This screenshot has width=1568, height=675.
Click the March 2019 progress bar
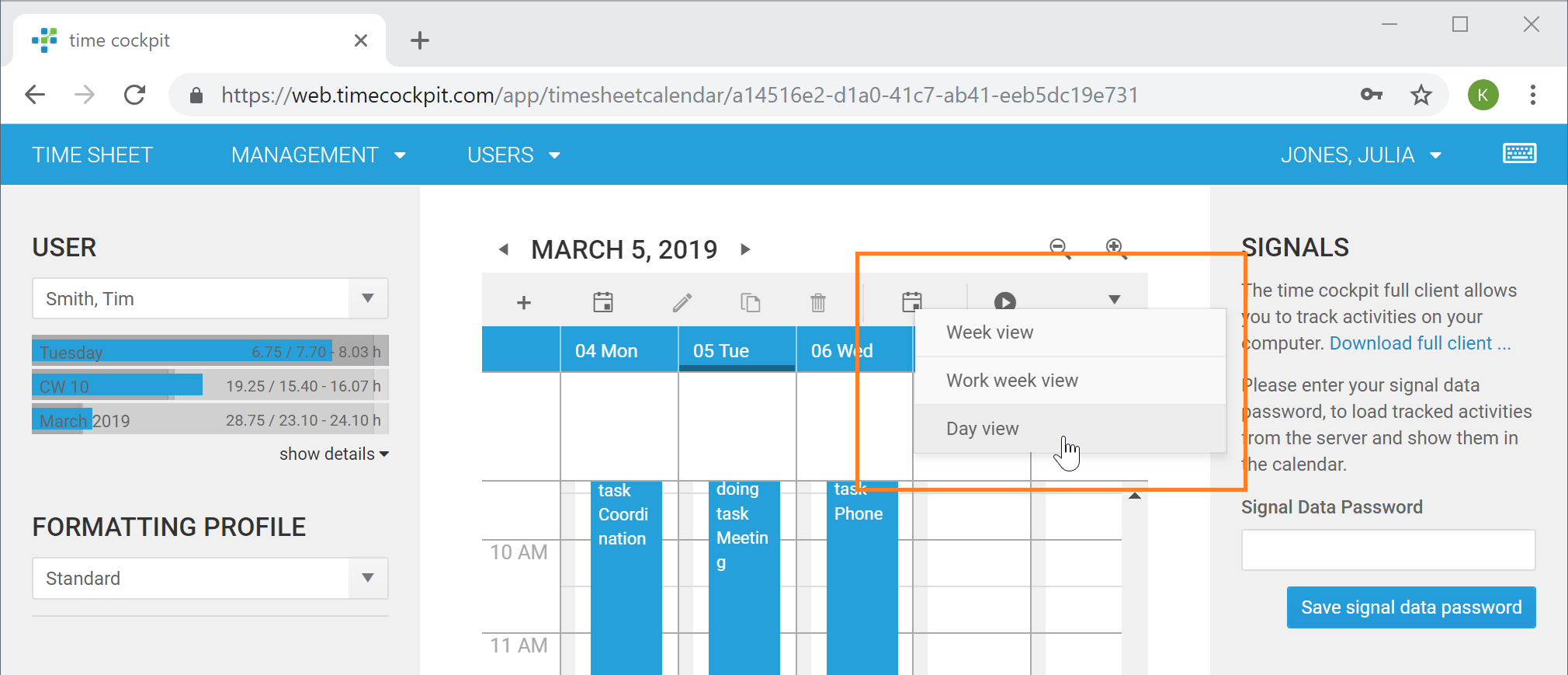(210, 420)
